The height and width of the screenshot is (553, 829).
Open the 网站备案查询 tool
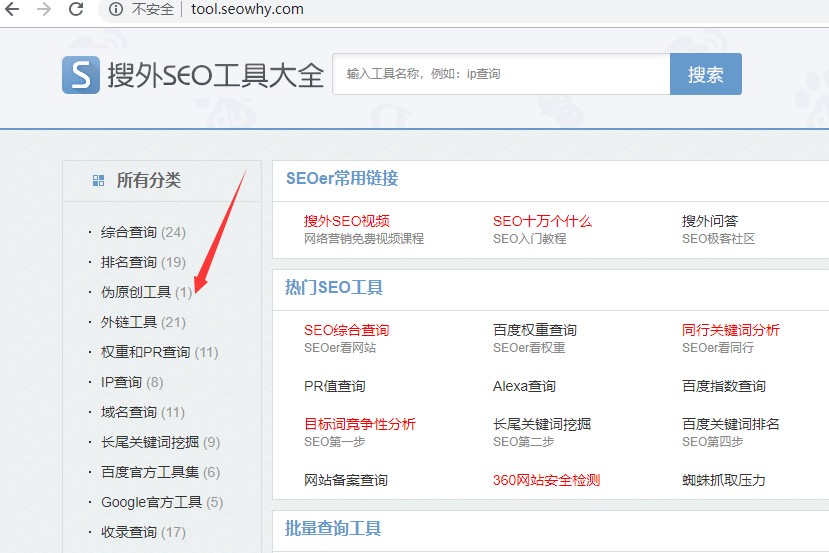346,480
